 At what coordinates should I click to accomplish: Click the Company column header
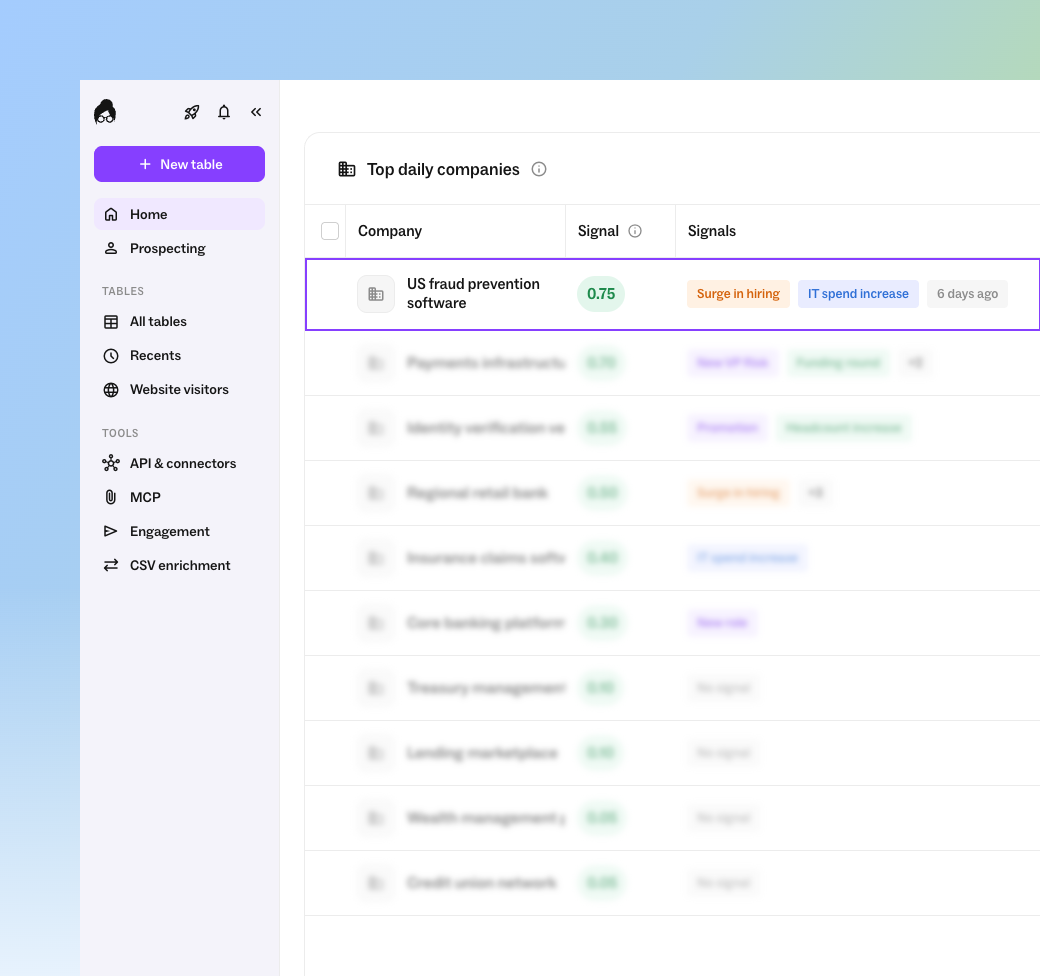(390, 231)
